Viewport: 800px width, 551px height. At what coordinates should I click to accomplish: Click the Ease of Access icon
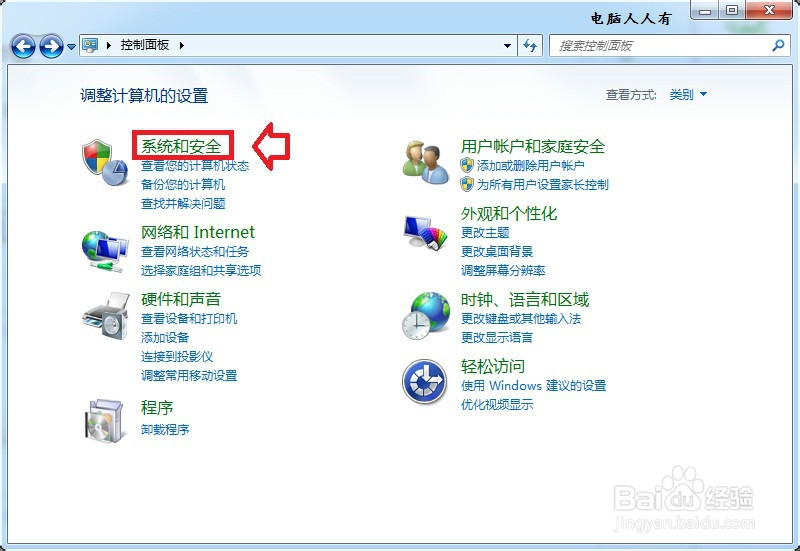click(x=424, y=382)
